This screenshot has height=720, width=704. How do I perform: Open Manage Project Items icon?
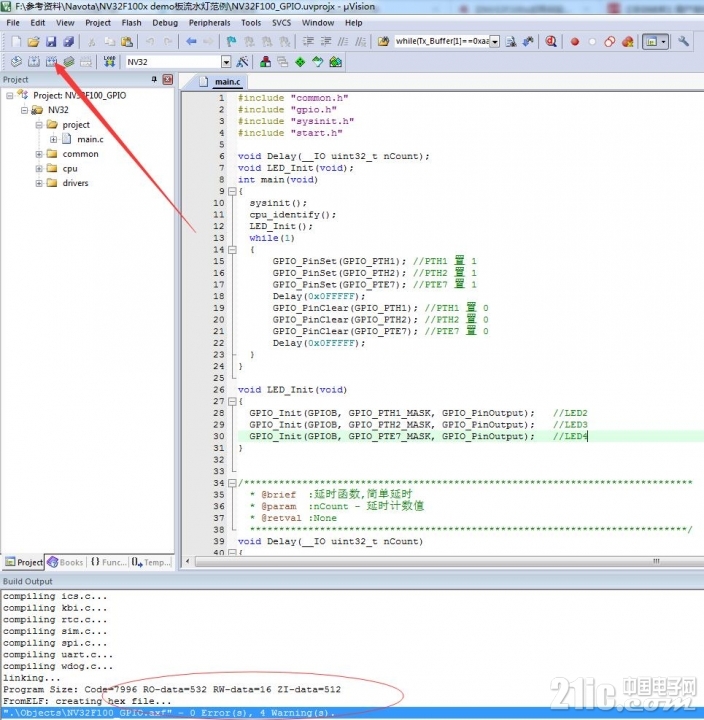[x=265, y=62]
